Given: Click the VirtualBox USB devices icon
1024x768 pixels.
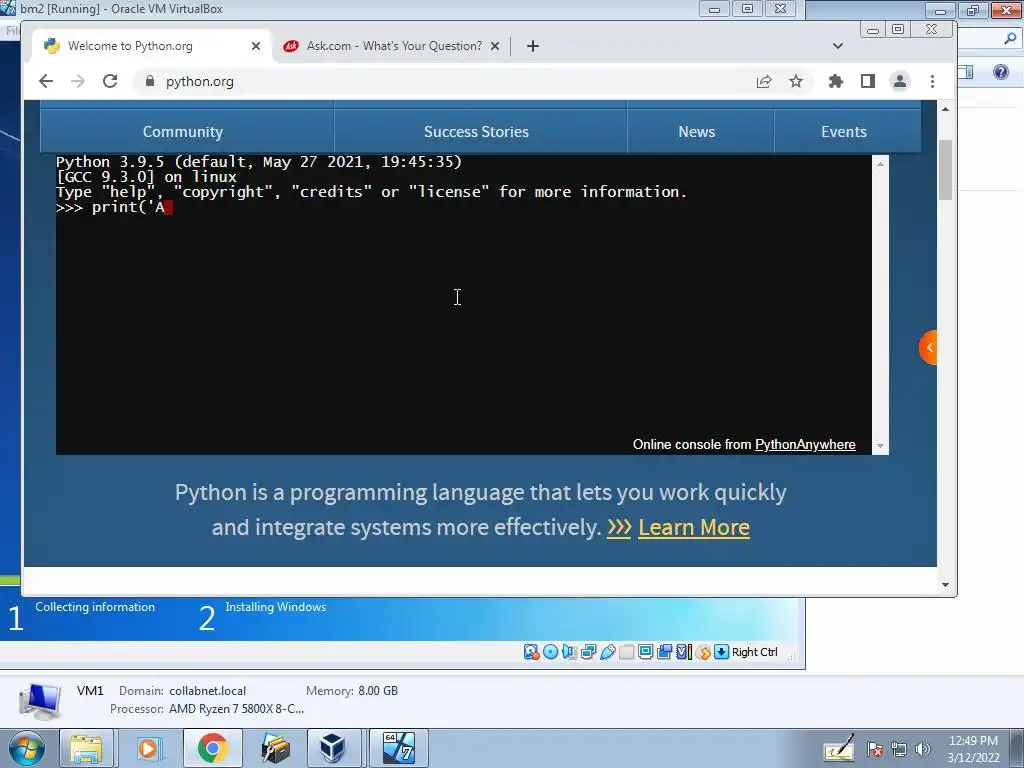Looking at the screenshot, I should coord(607,652).
